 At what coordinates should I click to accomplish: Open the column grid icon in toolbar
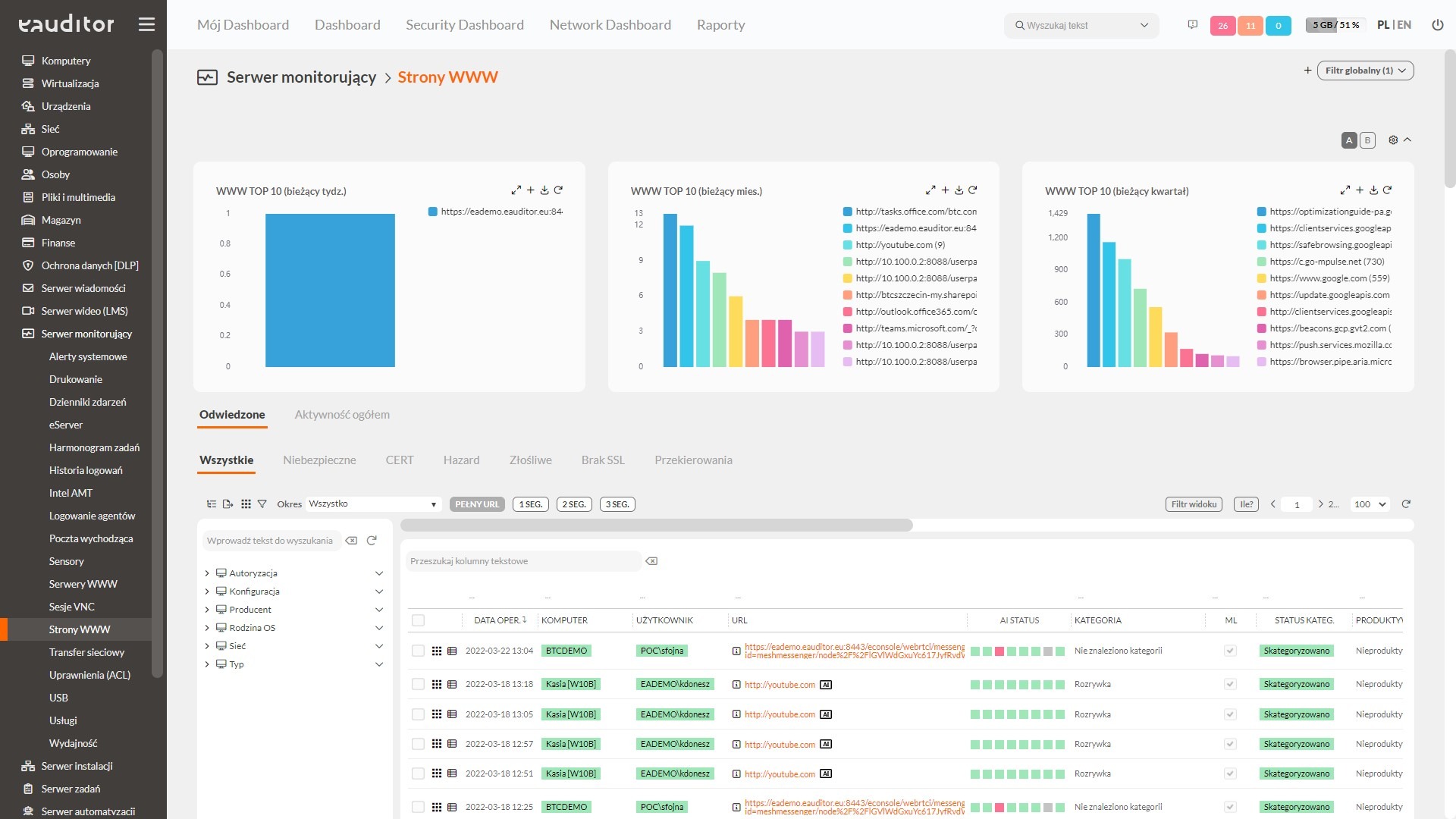click(246, 504)
